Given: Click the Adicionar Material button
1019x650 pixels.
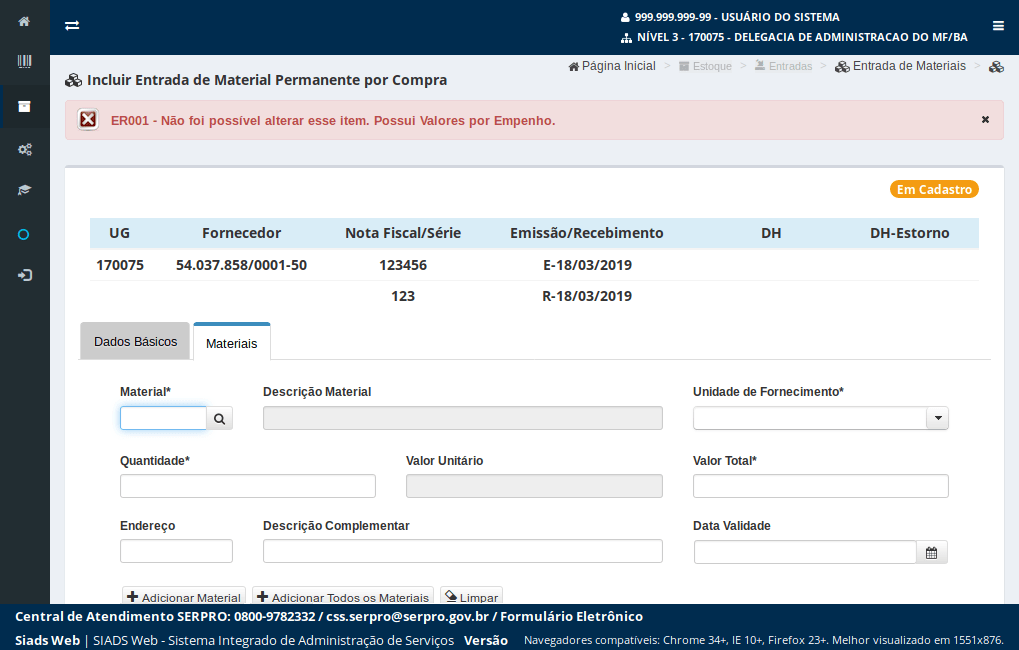Looking at the screenshot, I should (184, 596).
